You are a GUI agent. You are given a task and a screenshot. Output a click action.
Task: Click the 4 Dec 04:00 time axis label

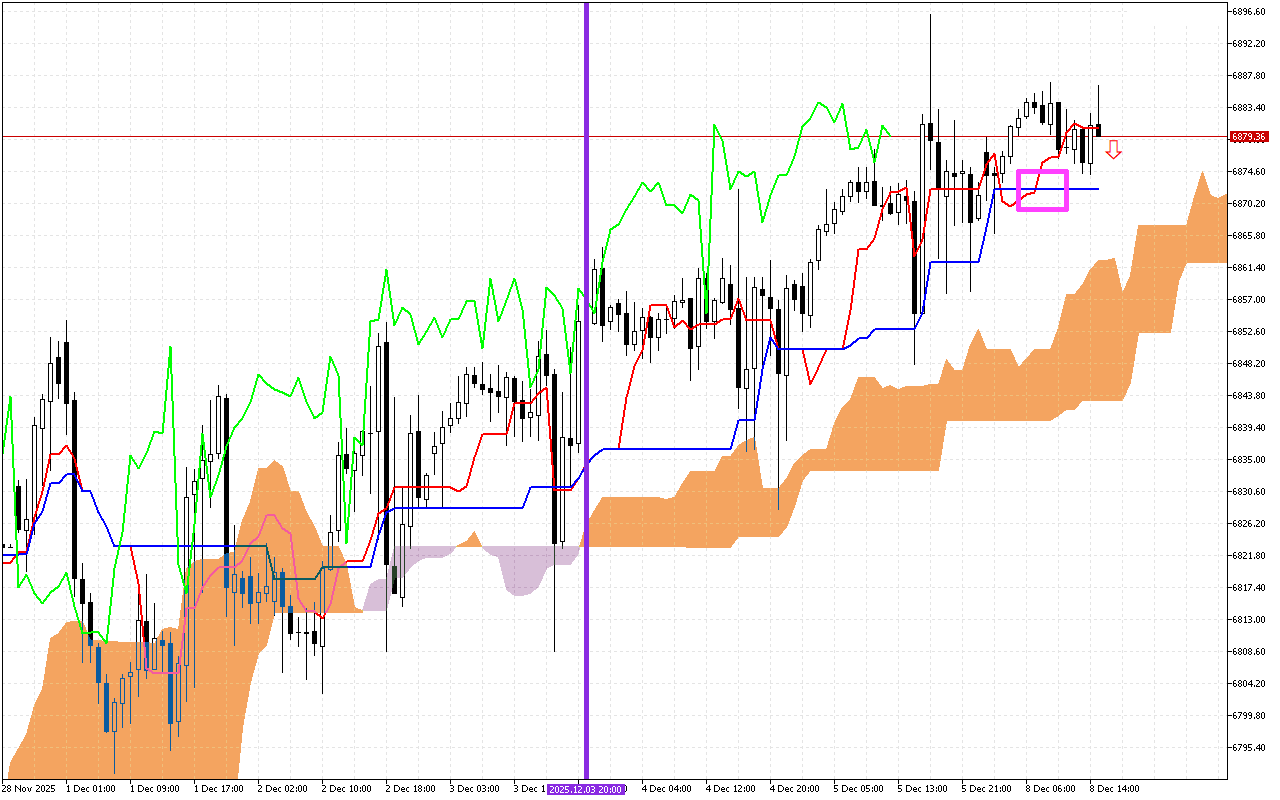click(668, 789)
